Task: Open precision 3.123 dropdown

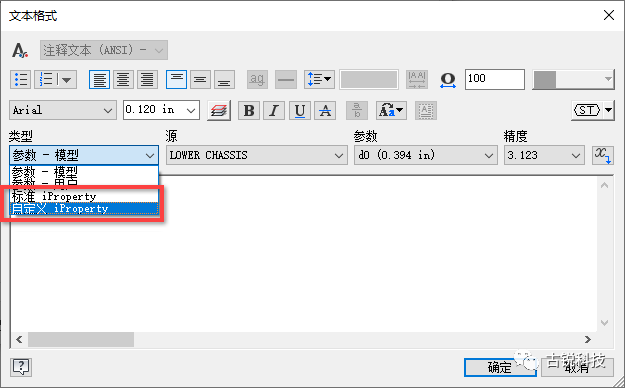Action: pos(544,155)
